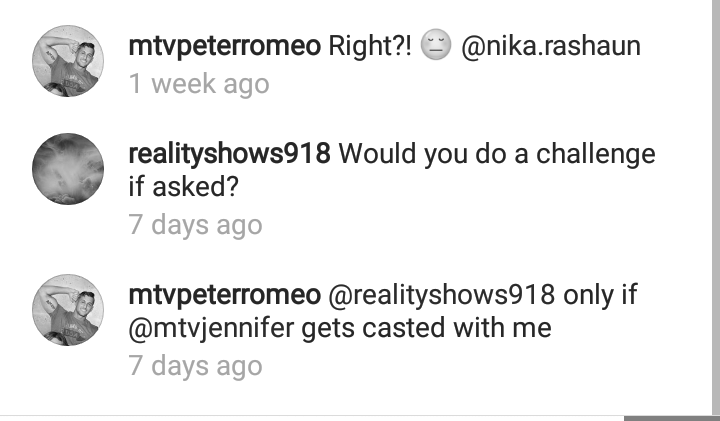
Task: Open mtvpeterromeo's avatar on the 'Right?!' comment
Action: pos(68,61)
